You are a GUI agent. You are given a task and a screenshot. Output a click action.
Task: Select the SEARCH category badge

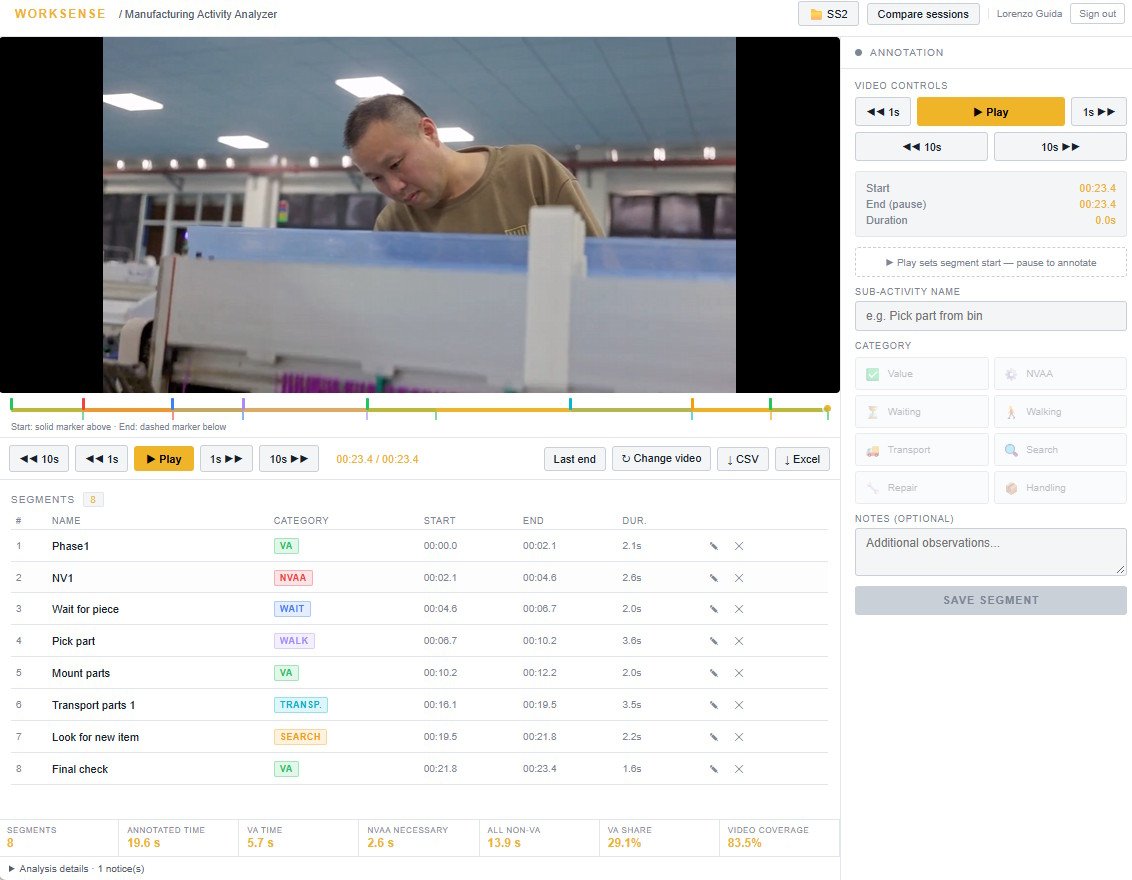pyautogui.click(x=300, y=736)
